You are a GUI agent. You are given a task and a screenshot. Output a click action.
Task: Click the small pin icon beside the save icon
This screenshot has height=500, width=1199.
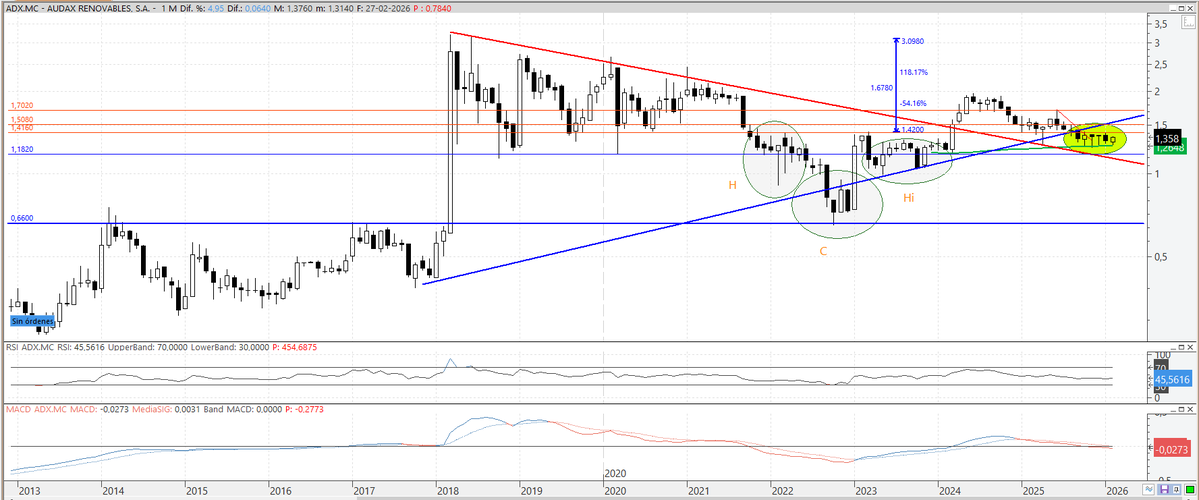coord(1175,489)
